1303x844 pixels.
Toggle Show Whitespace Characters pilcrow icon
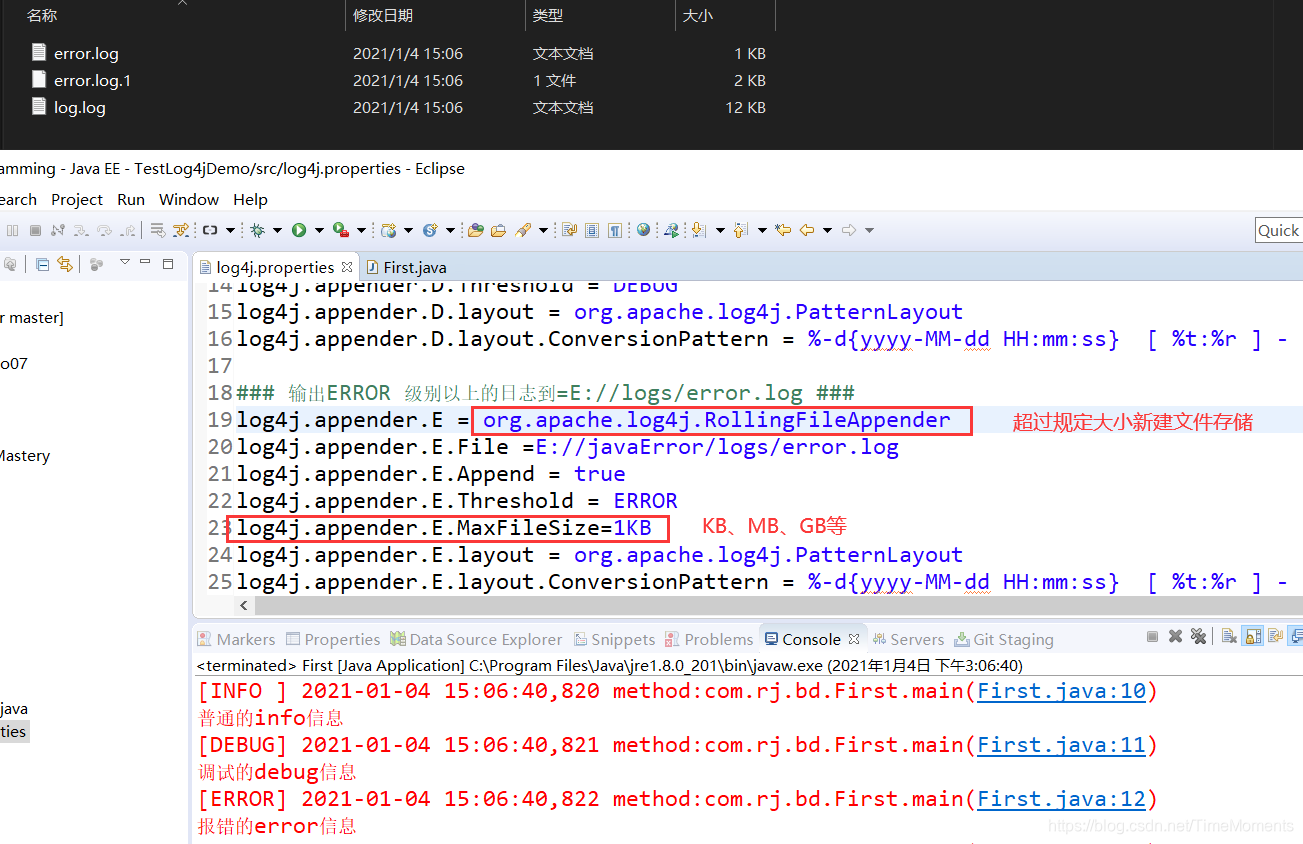click(x=615, y=230)
